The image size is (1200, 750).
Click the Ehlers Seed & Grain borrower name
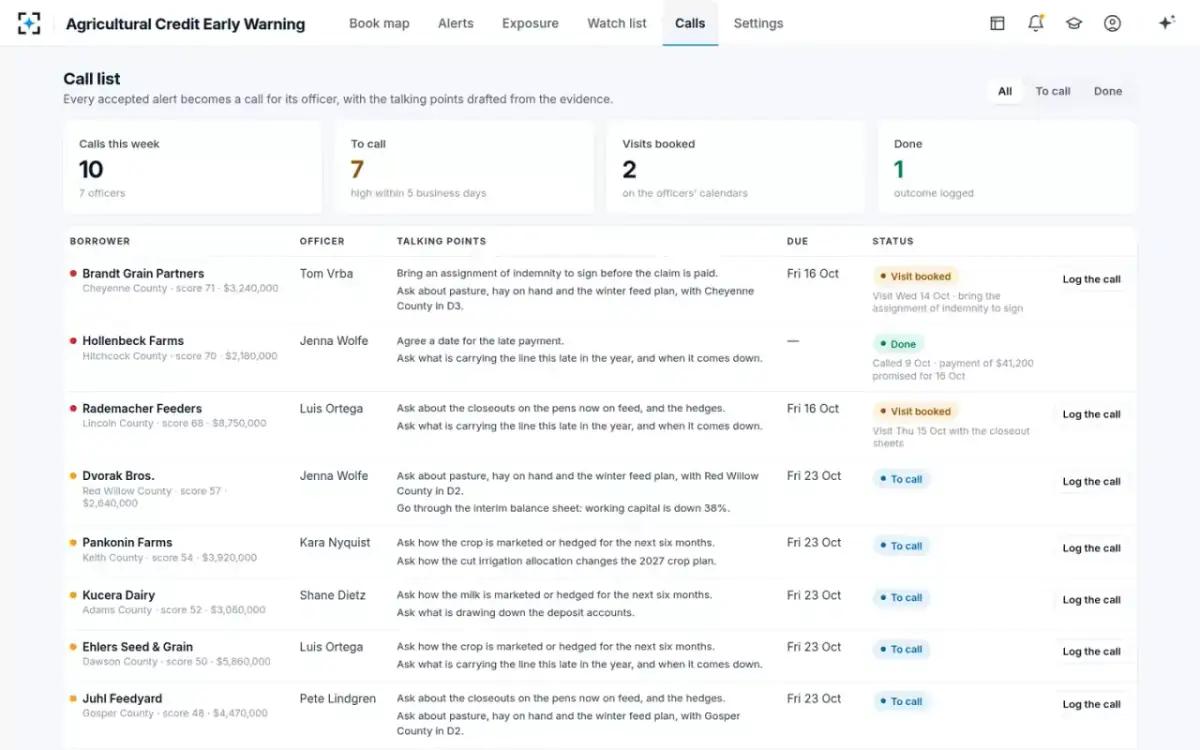138,647
